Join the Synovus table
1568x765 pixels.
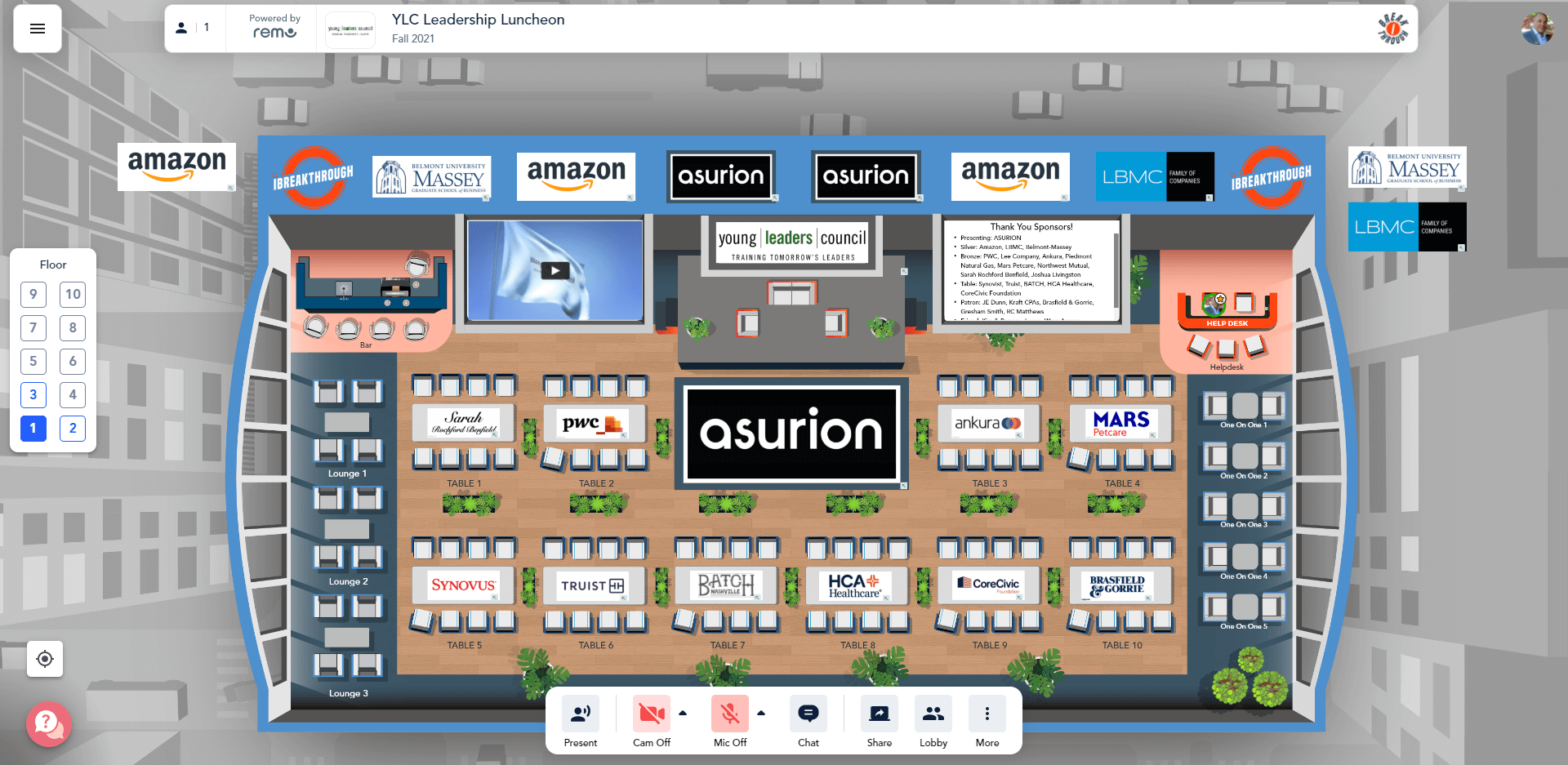click(464, 585)
